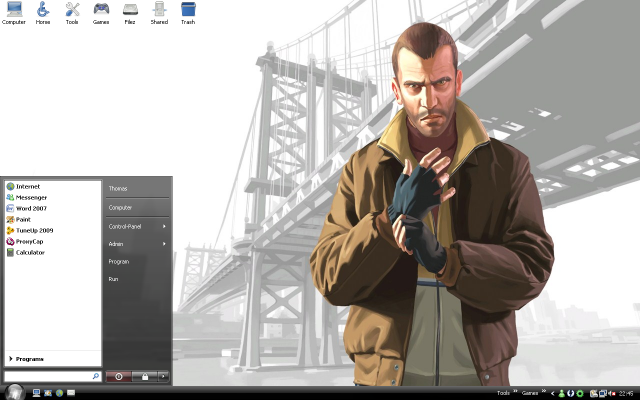Image resolution: width=640 pixels, height=400 pixels.
Task: Click the show desktop quick launch icon
Action: coord(36,393)
